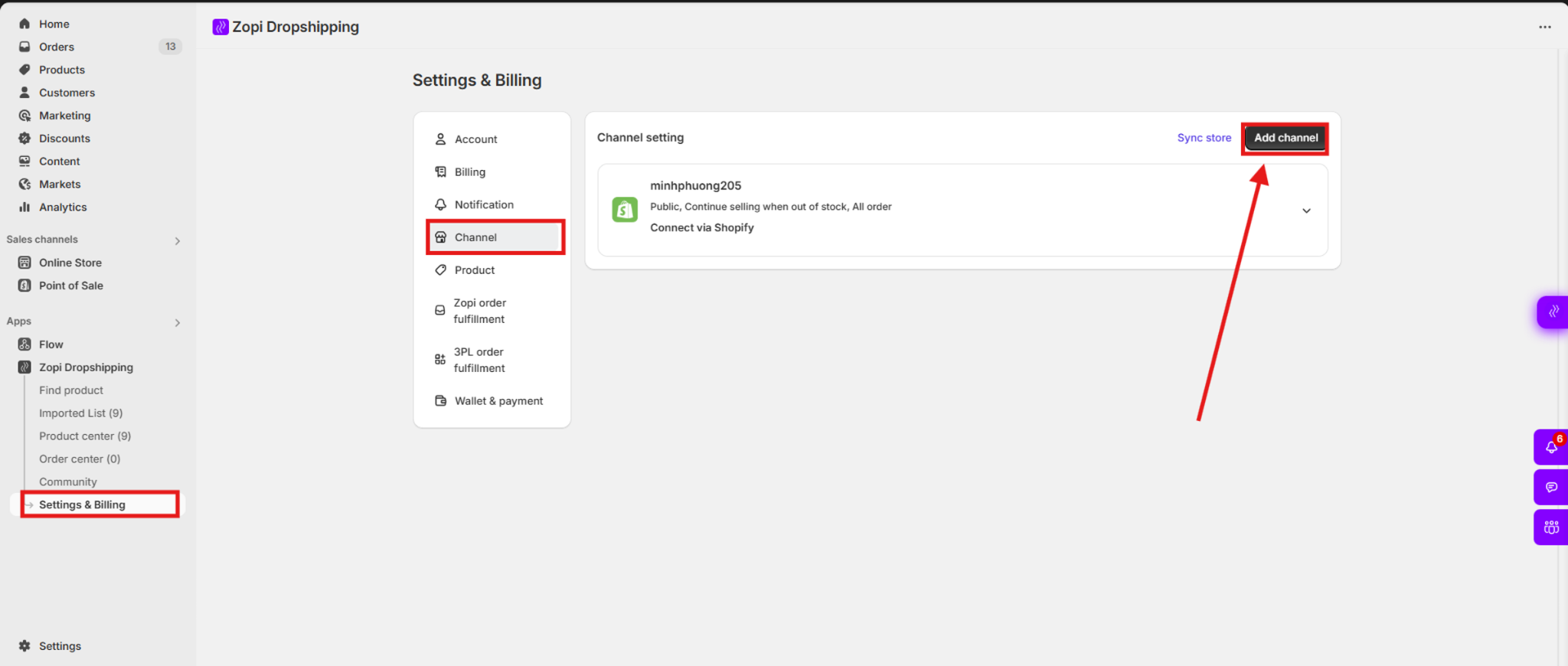Open the floating community group button
Image resolution: width=1568 pixels, height=666 pixels.
pyautogui.click(x=1551, y=527)
